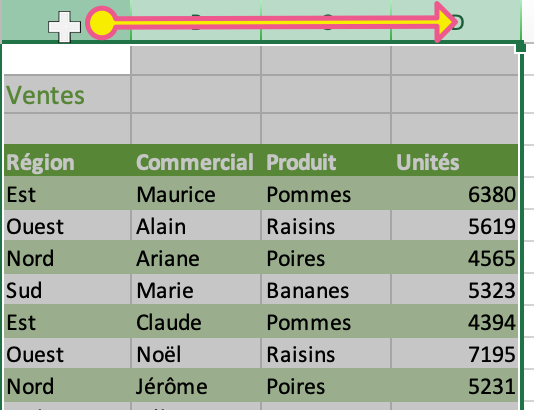Select the Alain cell
Image resolution: width=534 pixels, height=410 pixels.
coord(196,225)
